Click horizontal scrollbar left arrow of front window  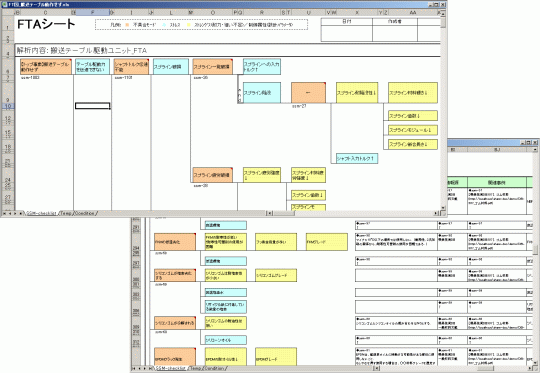pos(270,214)
